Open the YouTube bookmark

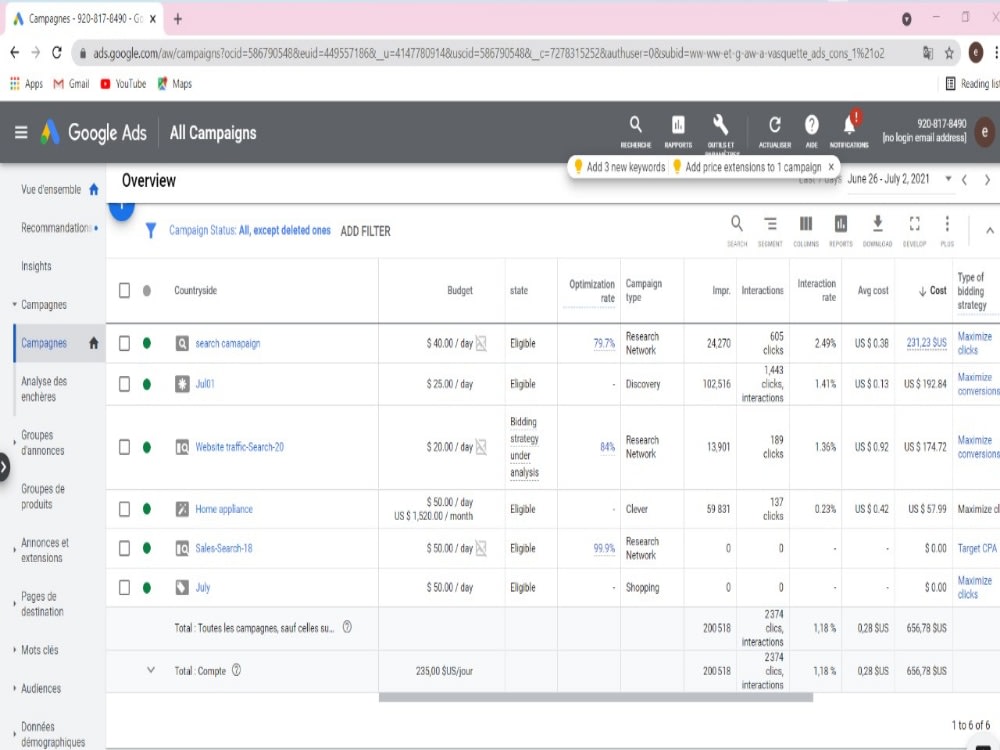pos(123,84)
